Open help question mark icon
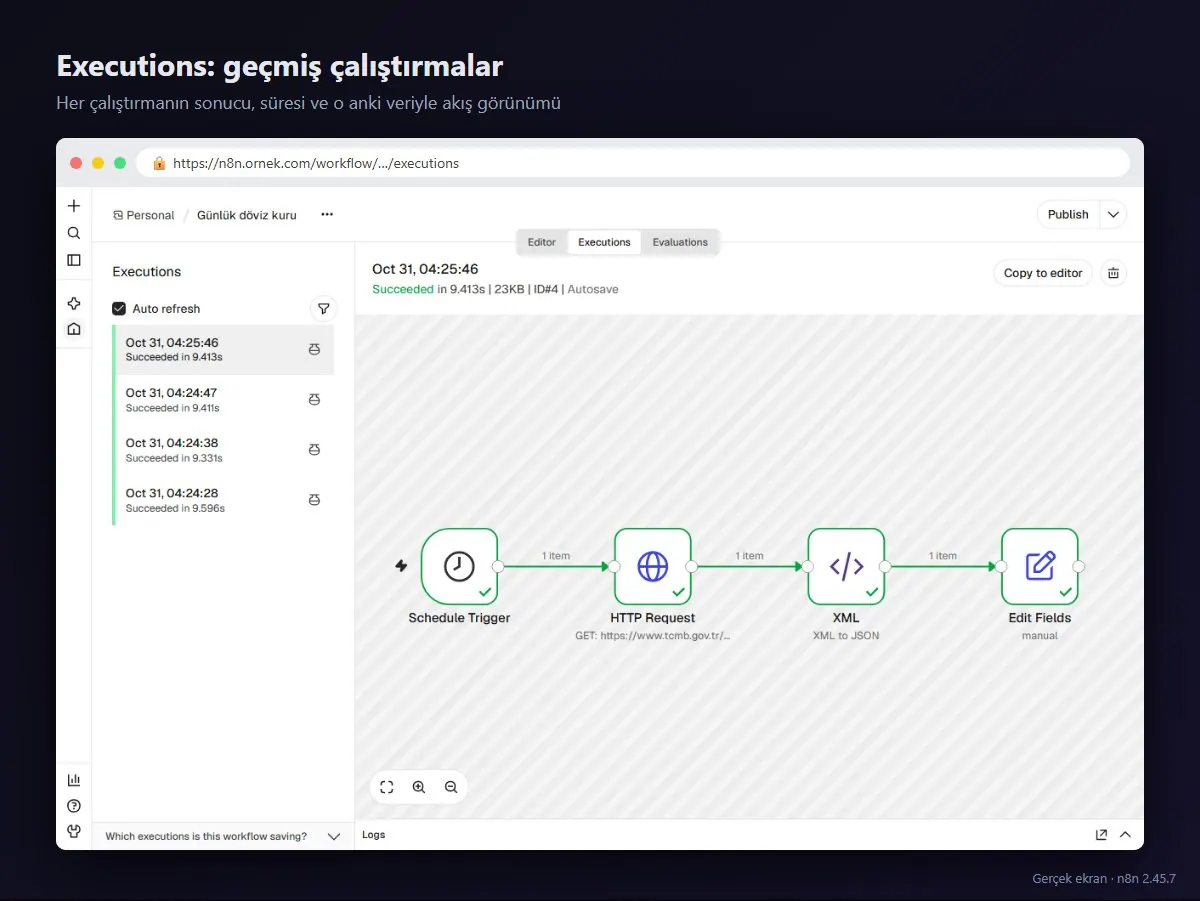This screenshot has height=901, width=1200. [73, 806]
